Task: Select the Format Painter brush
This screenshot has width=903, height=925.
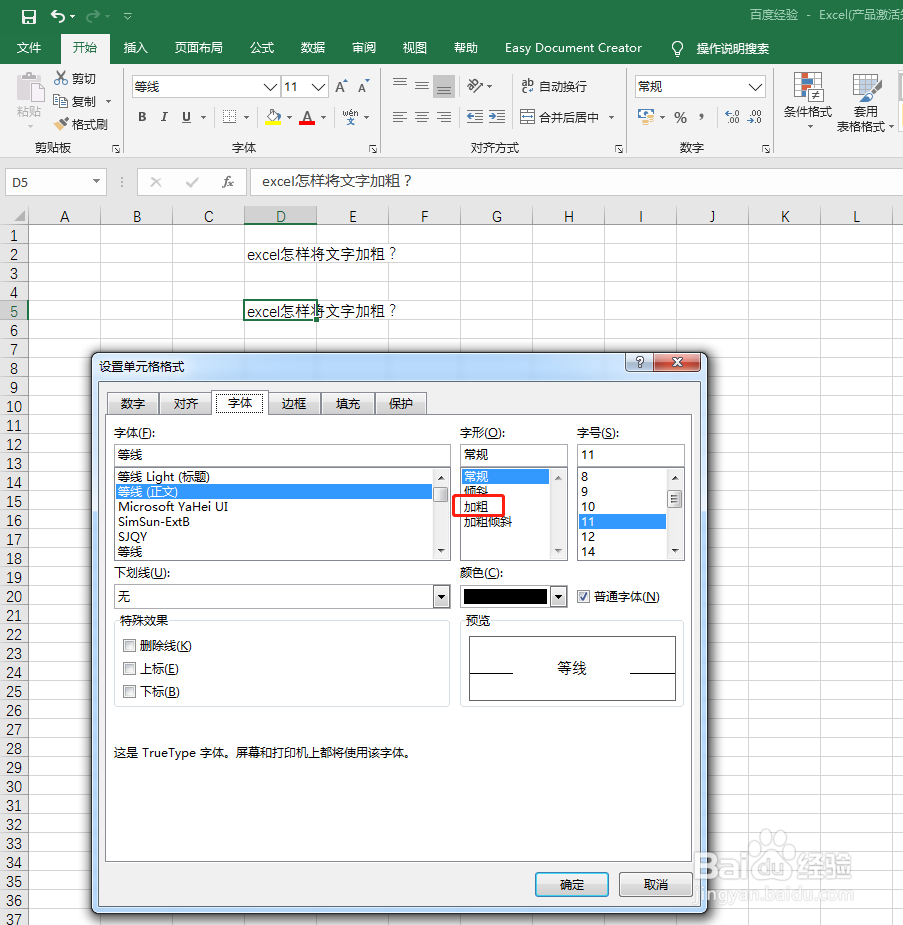Action: tap(61, 124)
